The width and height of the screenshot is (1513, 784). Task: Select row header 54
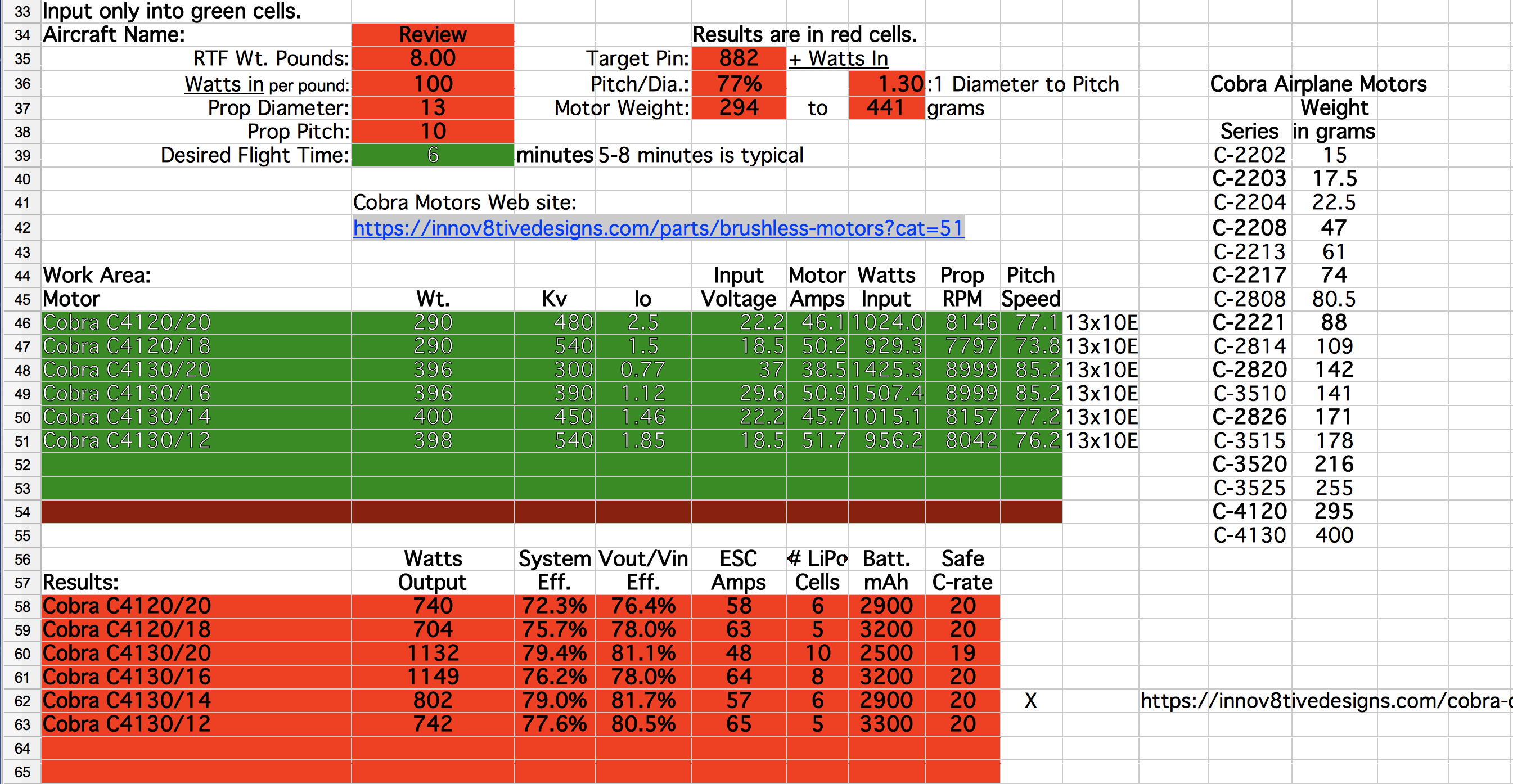[22, 511]
